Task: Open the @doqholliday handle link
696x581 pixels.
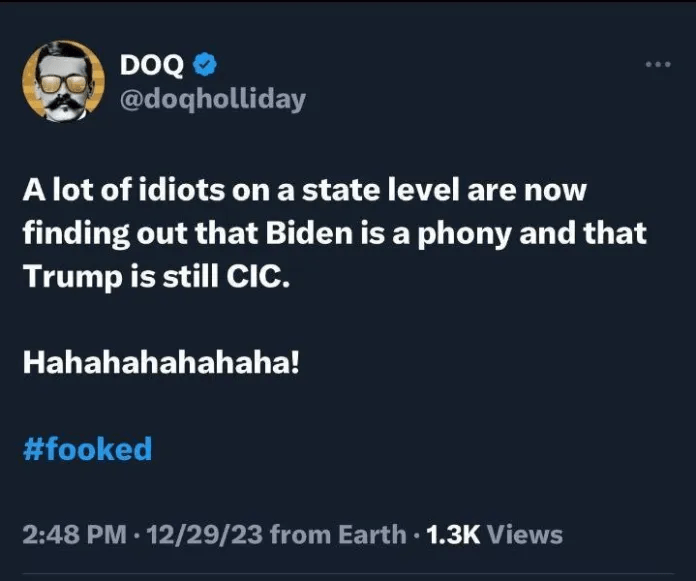Action: point(212,98)
